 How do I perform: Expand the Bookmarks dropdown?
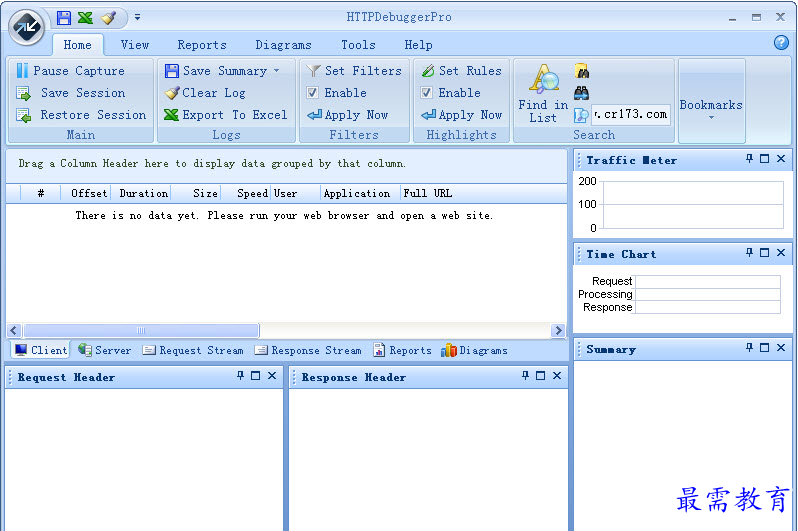tap(711, 101)
